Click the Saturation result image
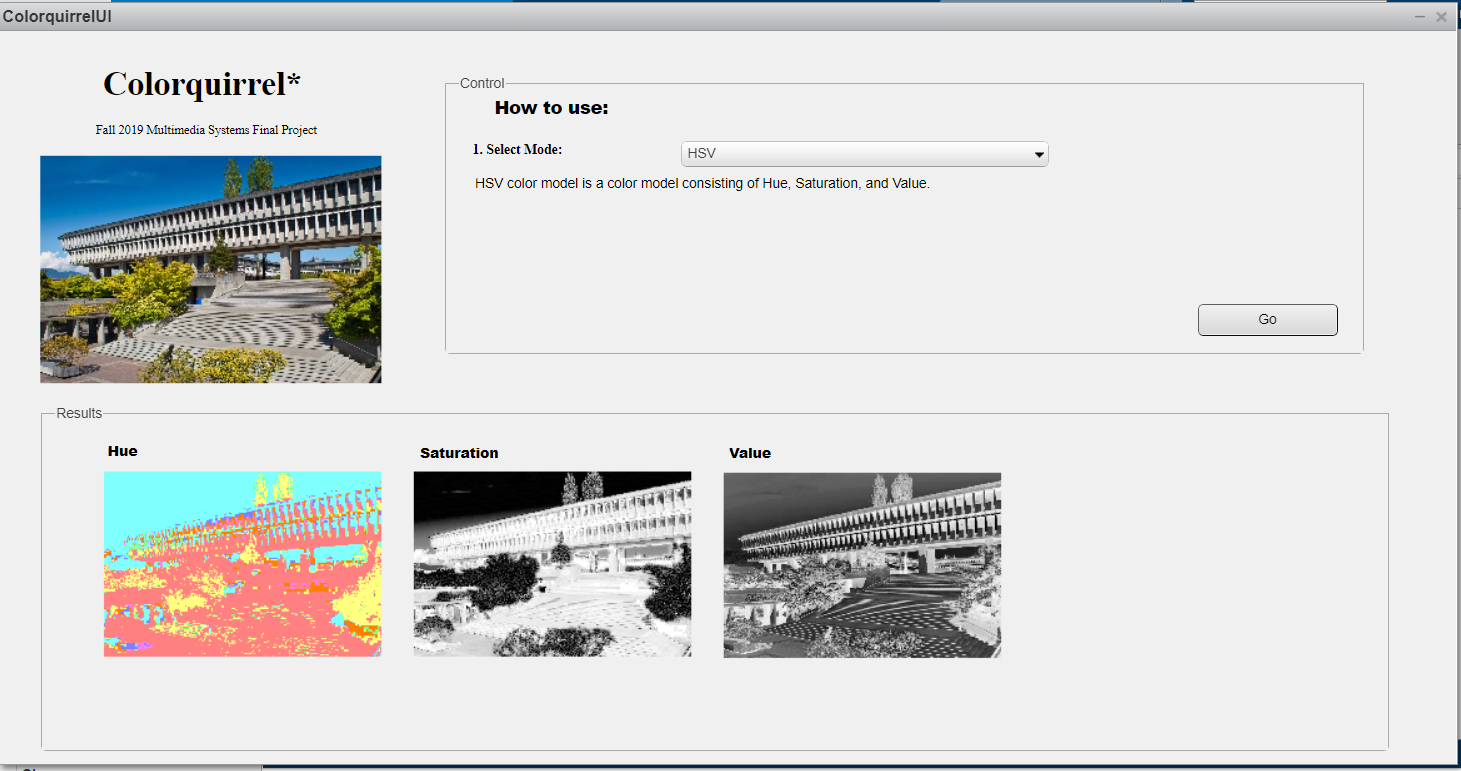1461x771 pixels. (x=552, y=564)
